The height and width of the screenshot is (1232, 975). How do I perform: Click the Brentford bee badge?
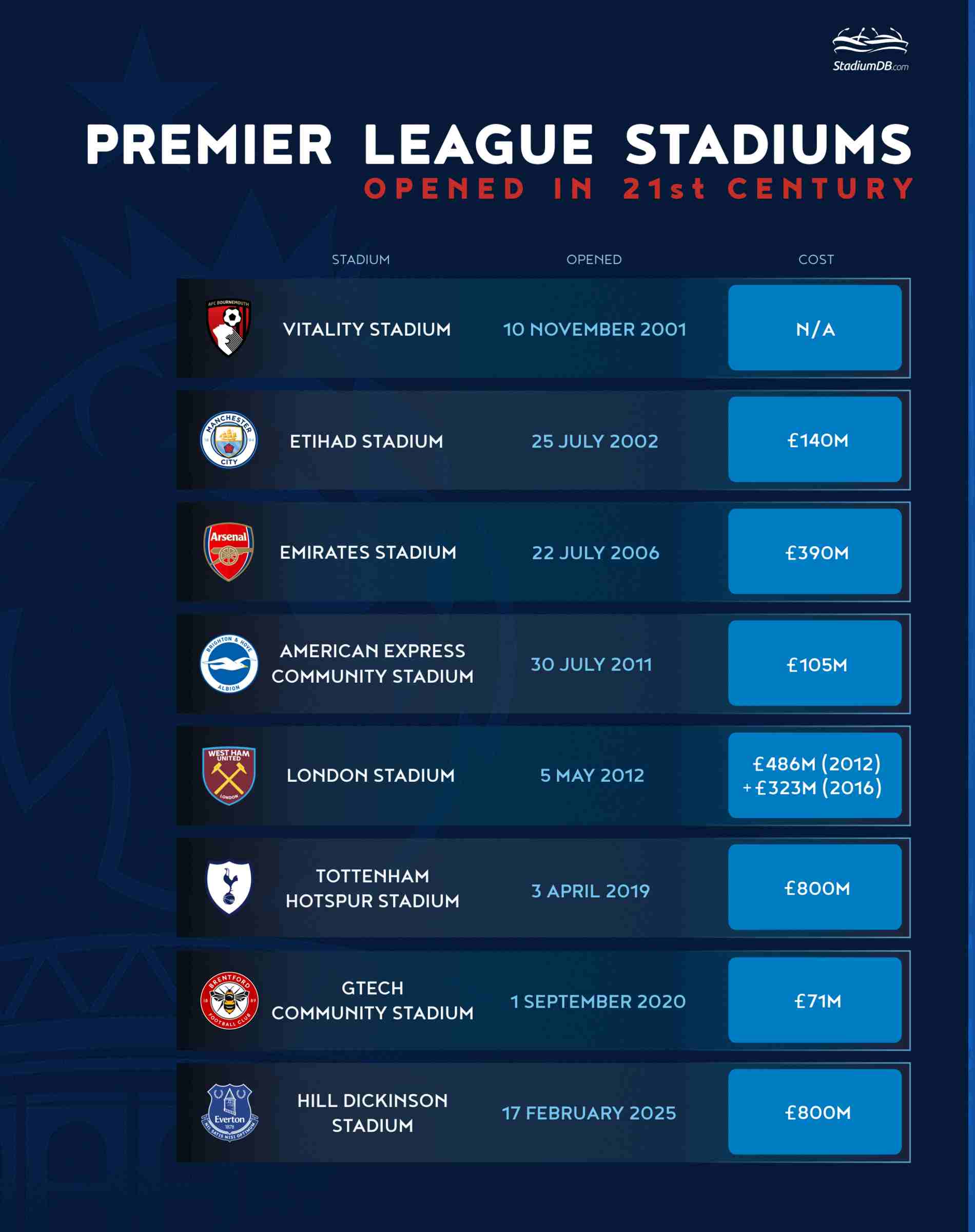[229, 1000]
